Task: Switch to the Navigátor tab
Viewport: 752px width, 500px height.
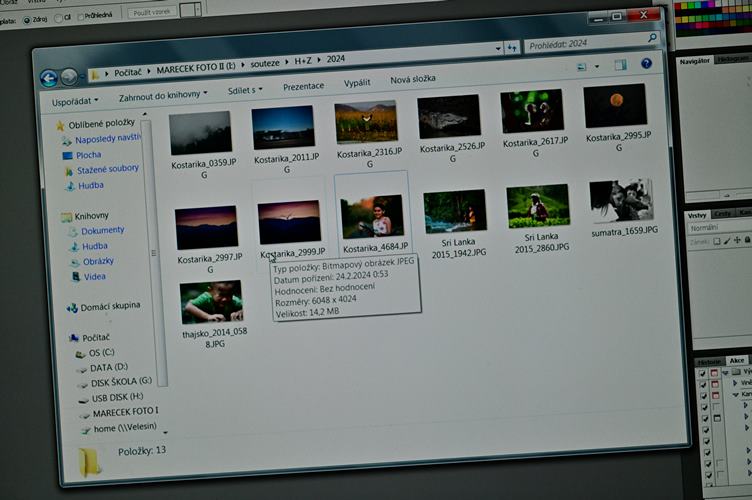Action: (x=694, y=61)
